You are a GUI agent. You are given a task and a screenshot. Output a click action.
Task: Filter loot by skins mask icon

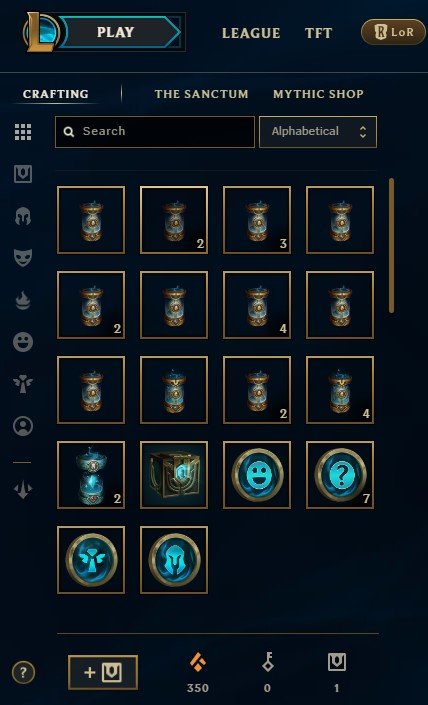(23, 258)
